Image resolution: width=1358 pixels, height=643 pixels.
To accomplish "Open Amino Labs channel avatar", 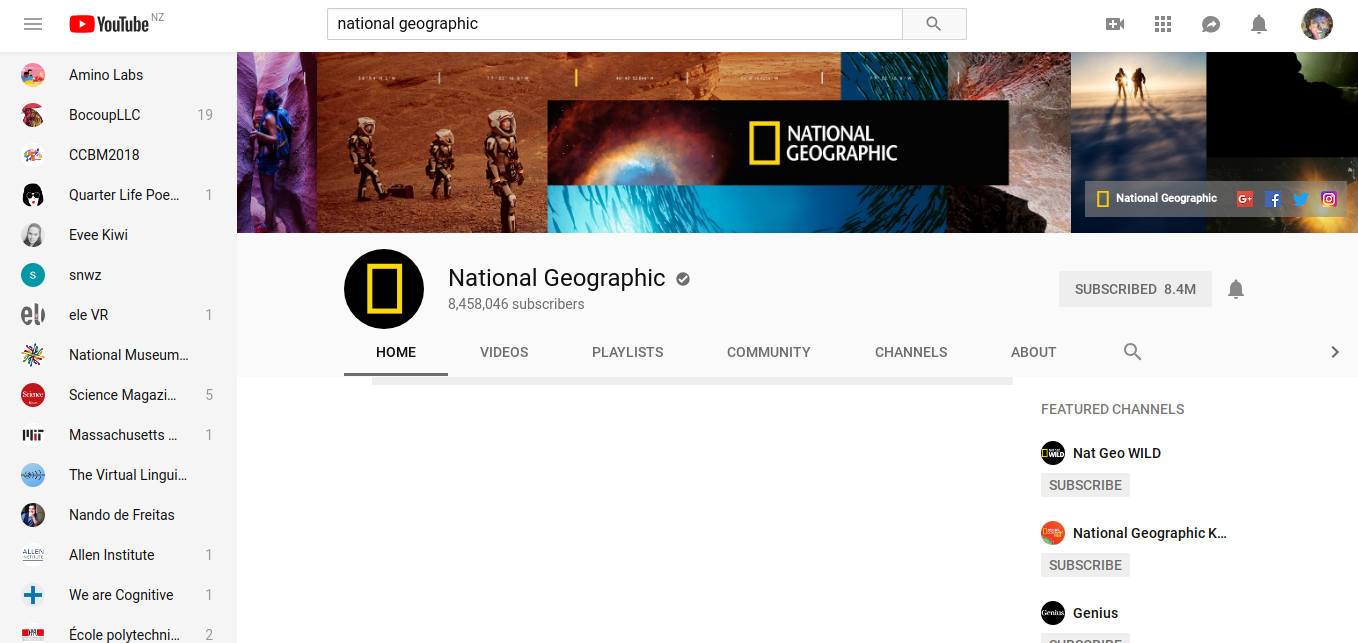I will [x=33, y=75].
